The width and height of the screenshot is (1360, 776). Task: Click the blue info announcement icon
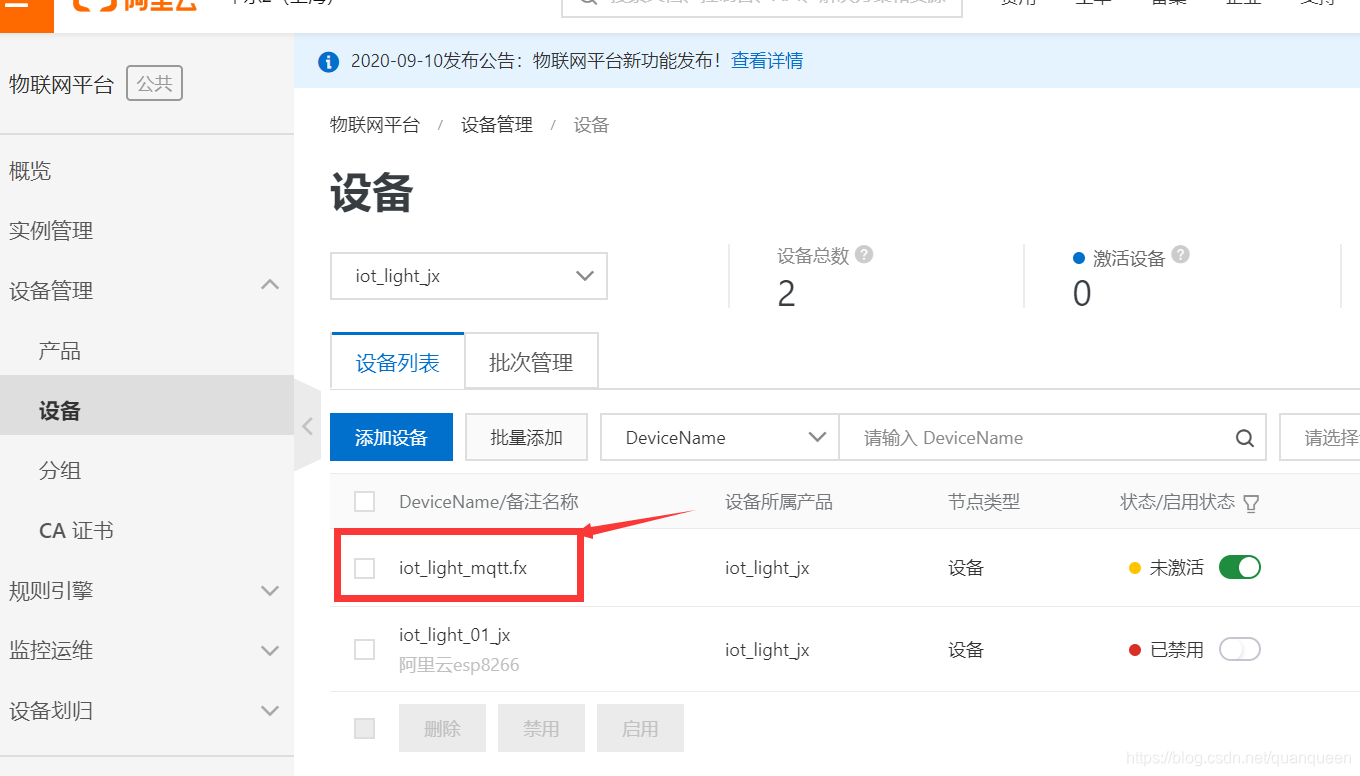328,62
